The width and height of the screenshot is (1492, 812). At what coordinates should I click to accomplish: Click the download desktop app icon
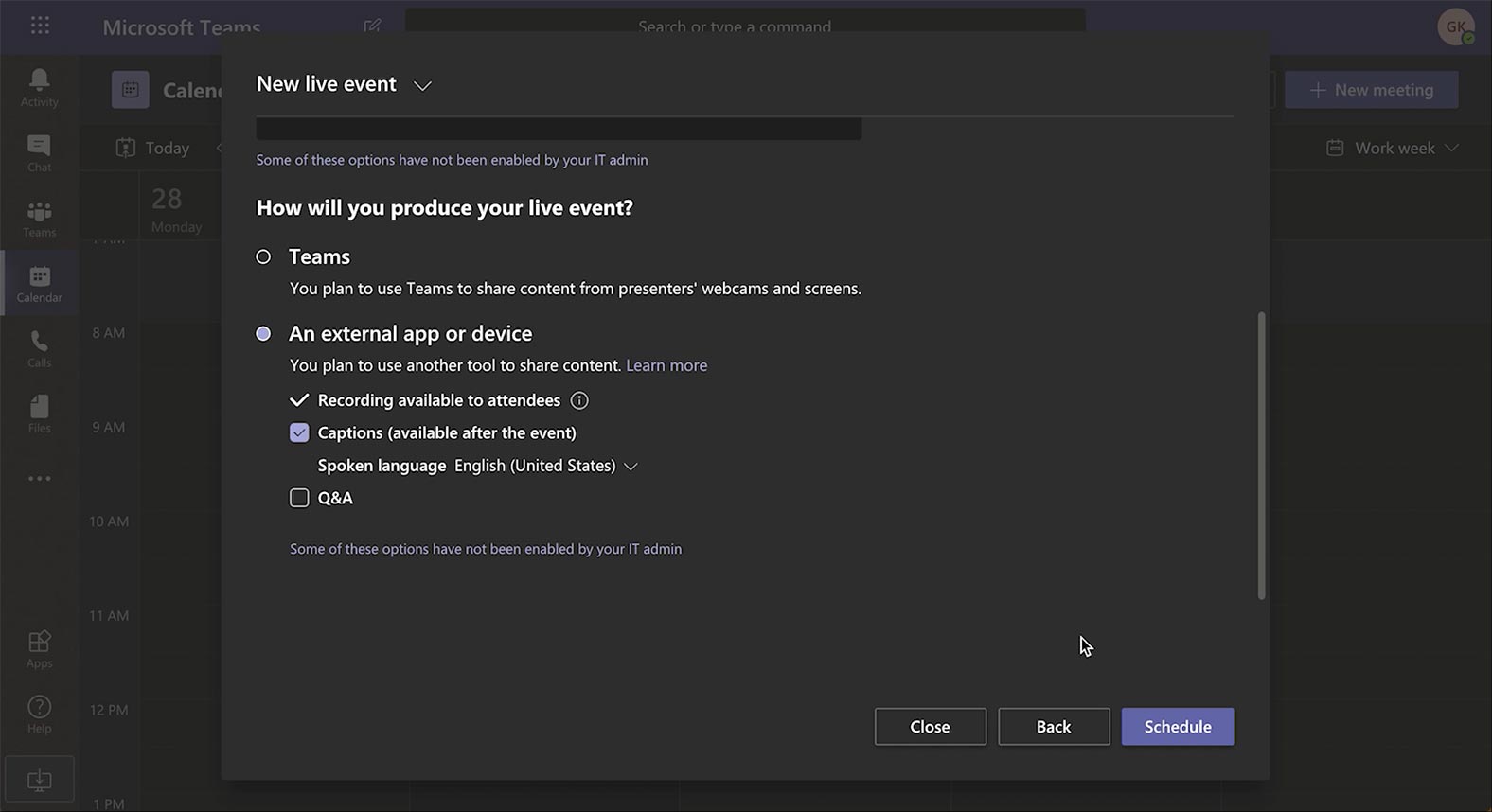tap(39, 780)
